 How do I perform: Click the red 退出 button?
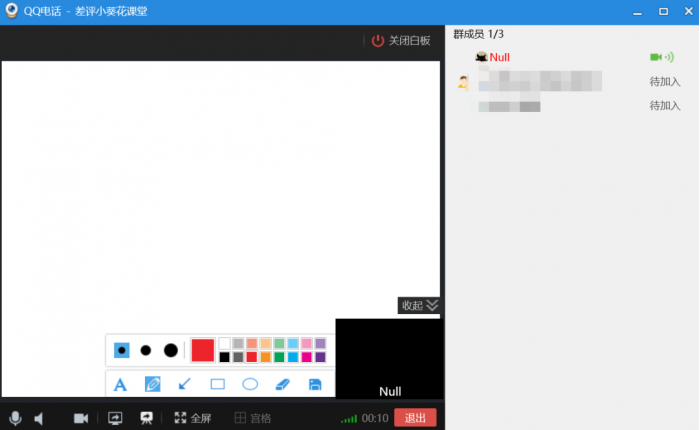pyautogui.click(x=415, y=418)
